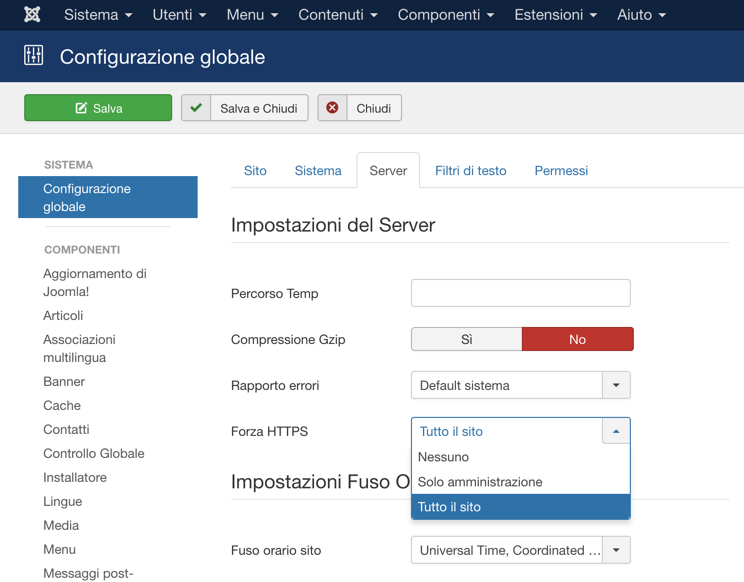Switch to the Permessi tab

pyautogui.click(x=561, y=171)
